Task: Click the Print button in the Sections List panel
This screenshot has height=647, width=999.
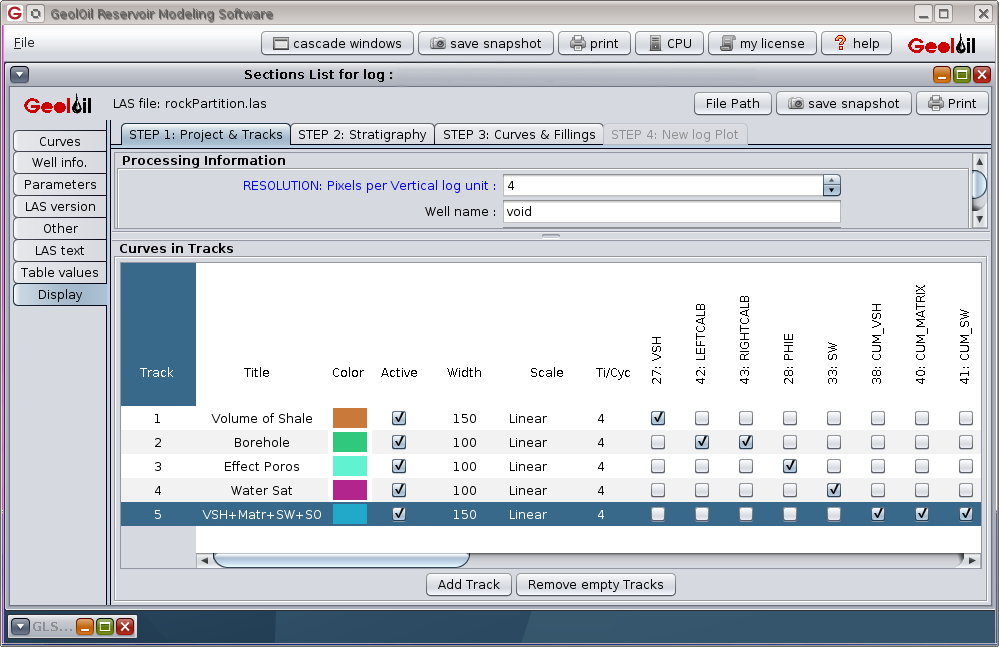Action: point(952,103)
